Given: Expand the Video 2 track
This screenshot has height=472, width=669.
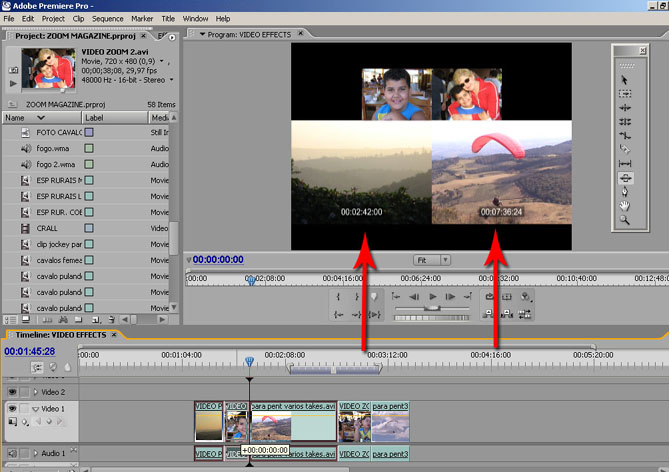Looking at the screenshot, I should point(35,392).
